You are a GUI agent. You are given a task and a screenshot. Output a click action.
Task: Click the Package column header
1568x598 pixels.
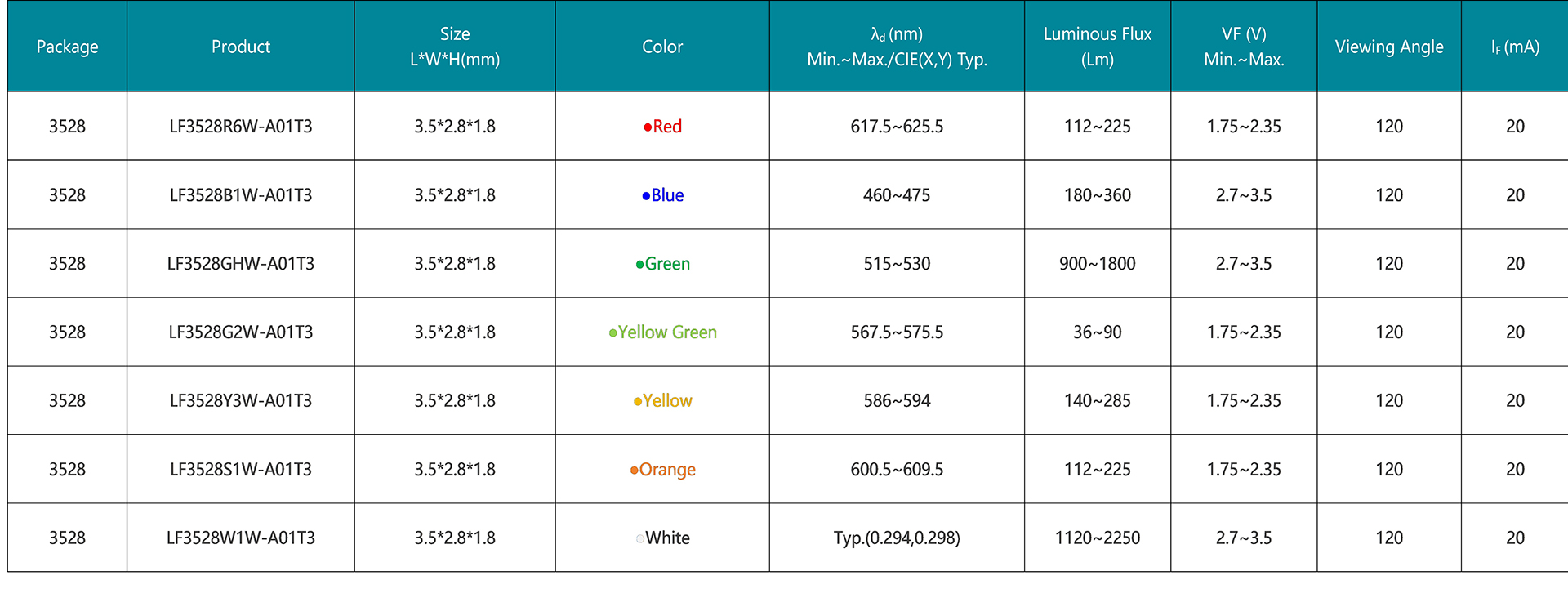click(x=67, y=47)
